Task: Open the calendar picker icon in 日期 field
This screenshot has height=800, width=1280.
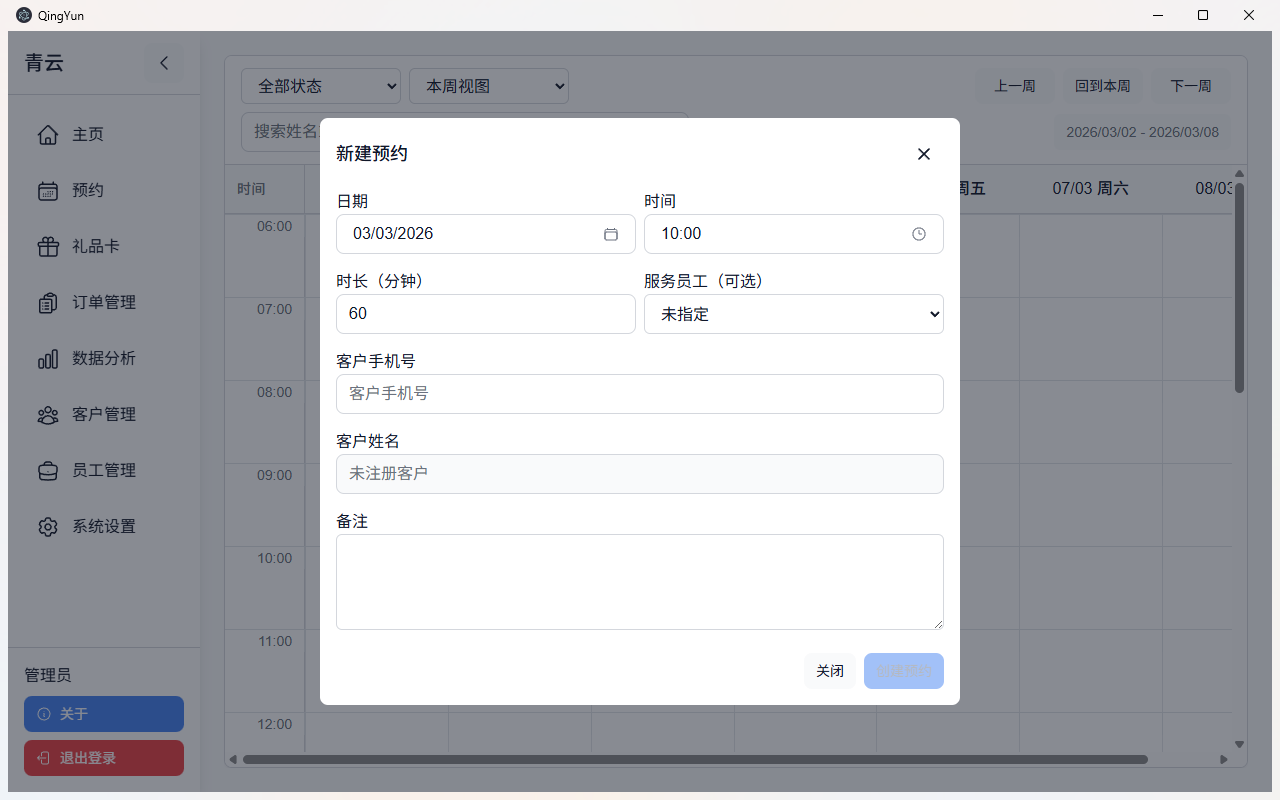Action: [611, 234]
